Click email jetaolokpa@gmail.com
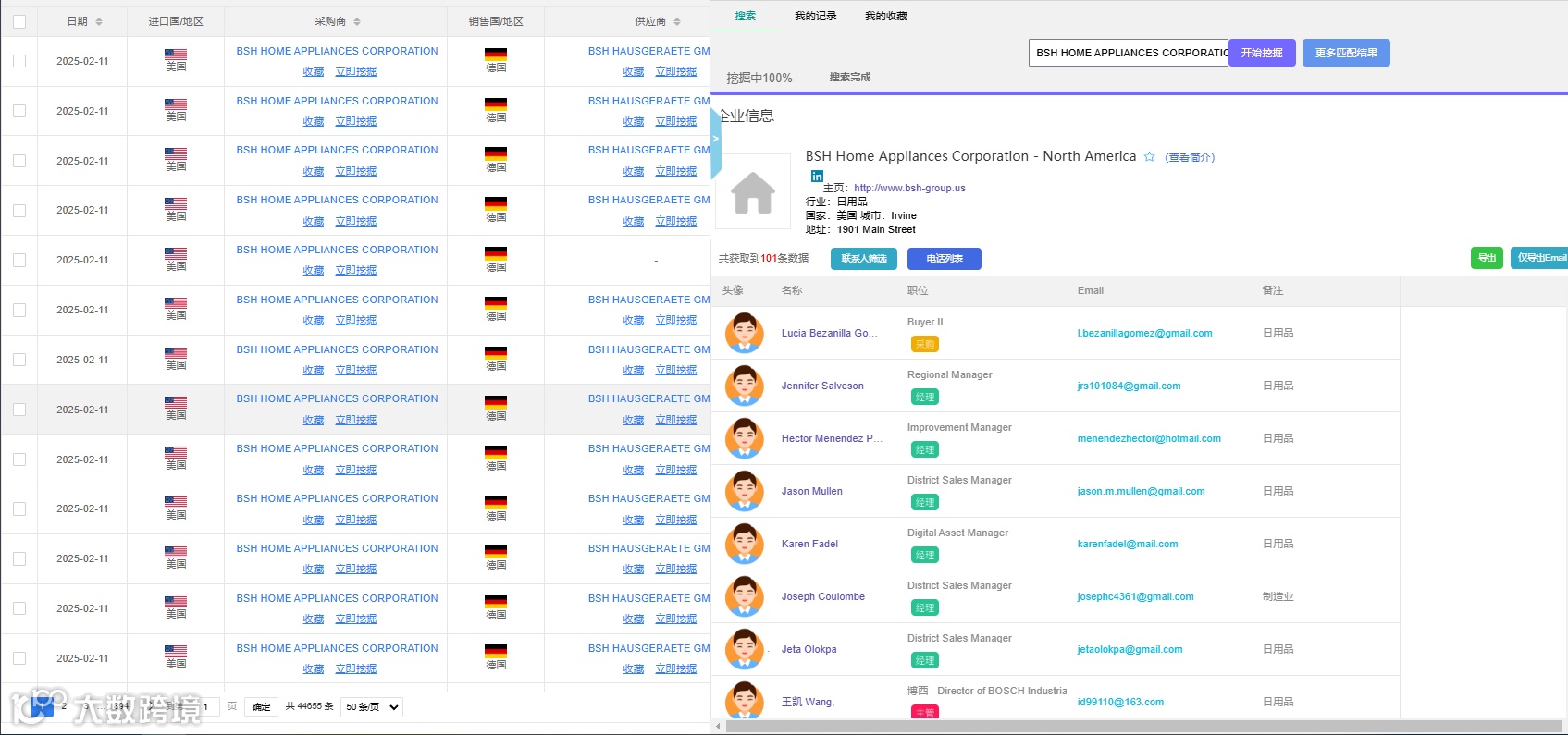Screen dimensions: 1568x735 (x=1130, y=649)
